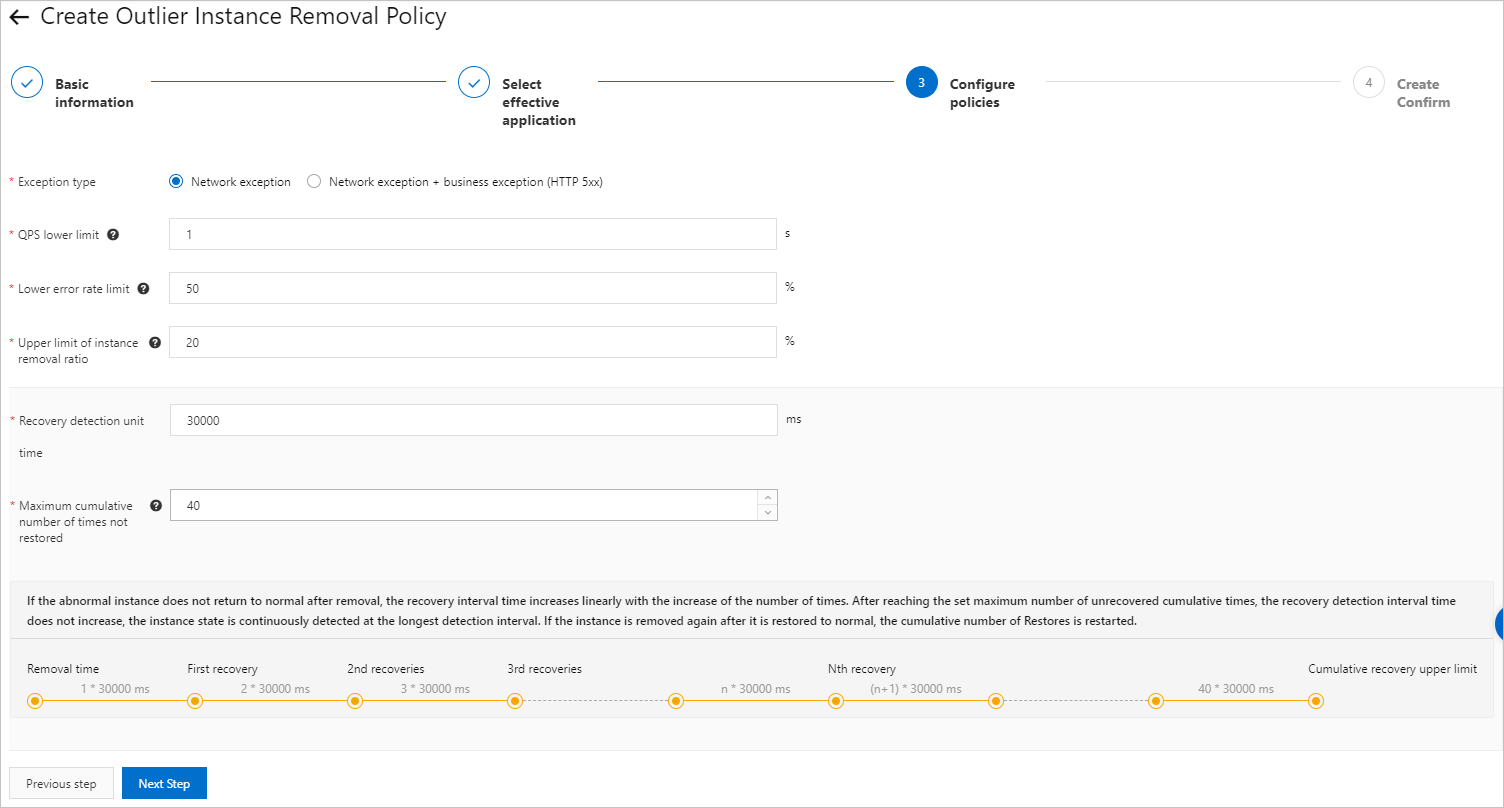Viewport: 1504px width, 808px height.
Task: Increase maximum cumulative number with up arrow
Action: pos(767,498)
